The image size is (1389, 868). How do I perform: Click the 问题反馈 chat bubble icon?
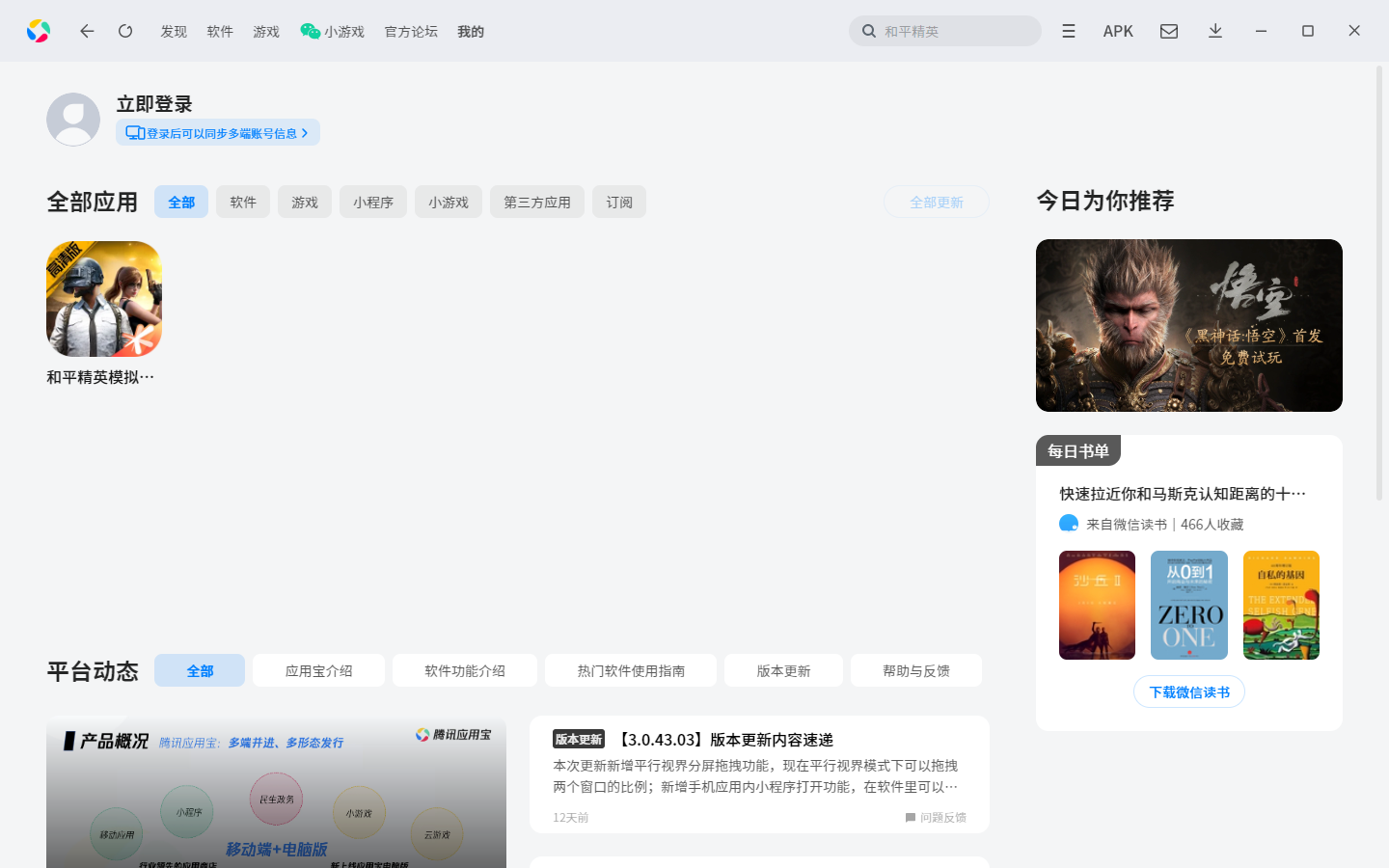(911, 817)
